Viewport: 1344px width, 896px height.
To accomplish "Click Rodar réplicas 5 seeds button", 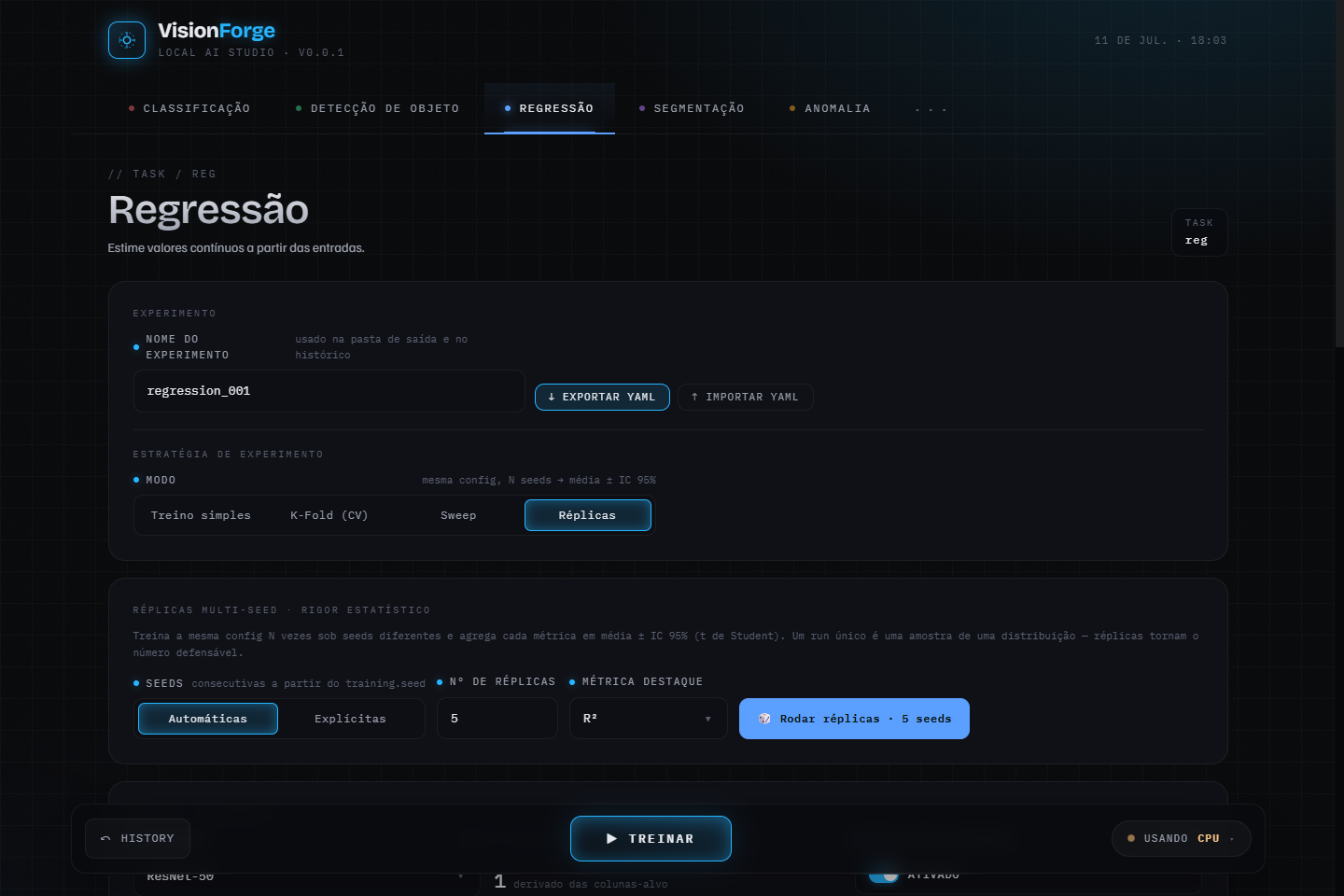I will tap(854, 719).
